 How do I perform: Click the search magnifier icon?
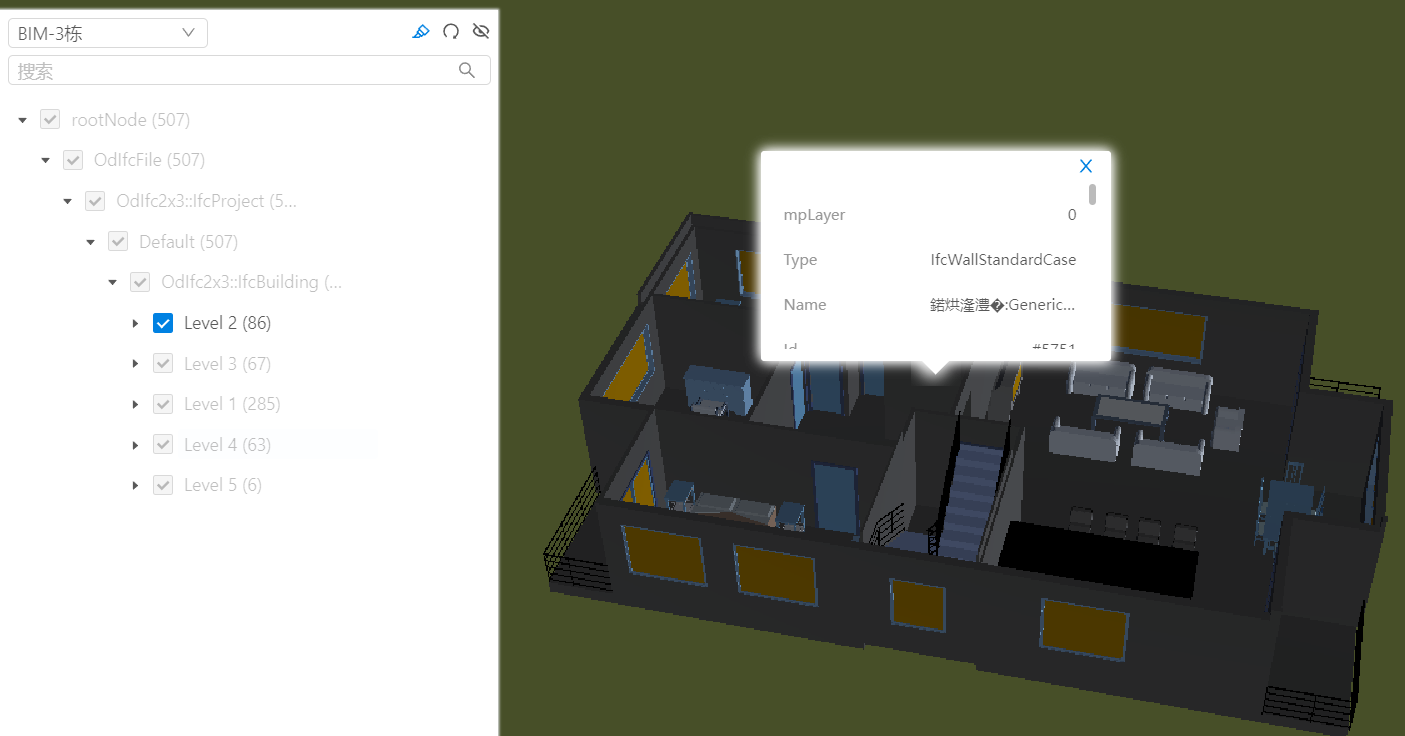click(467, 70)
